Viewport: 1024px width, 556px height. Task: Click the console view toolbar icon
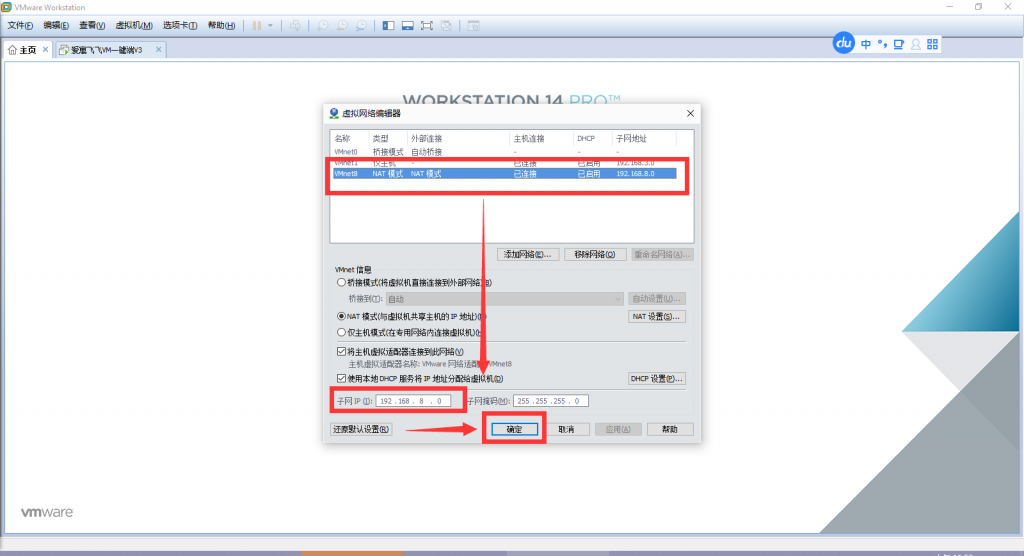coord(473,25)
